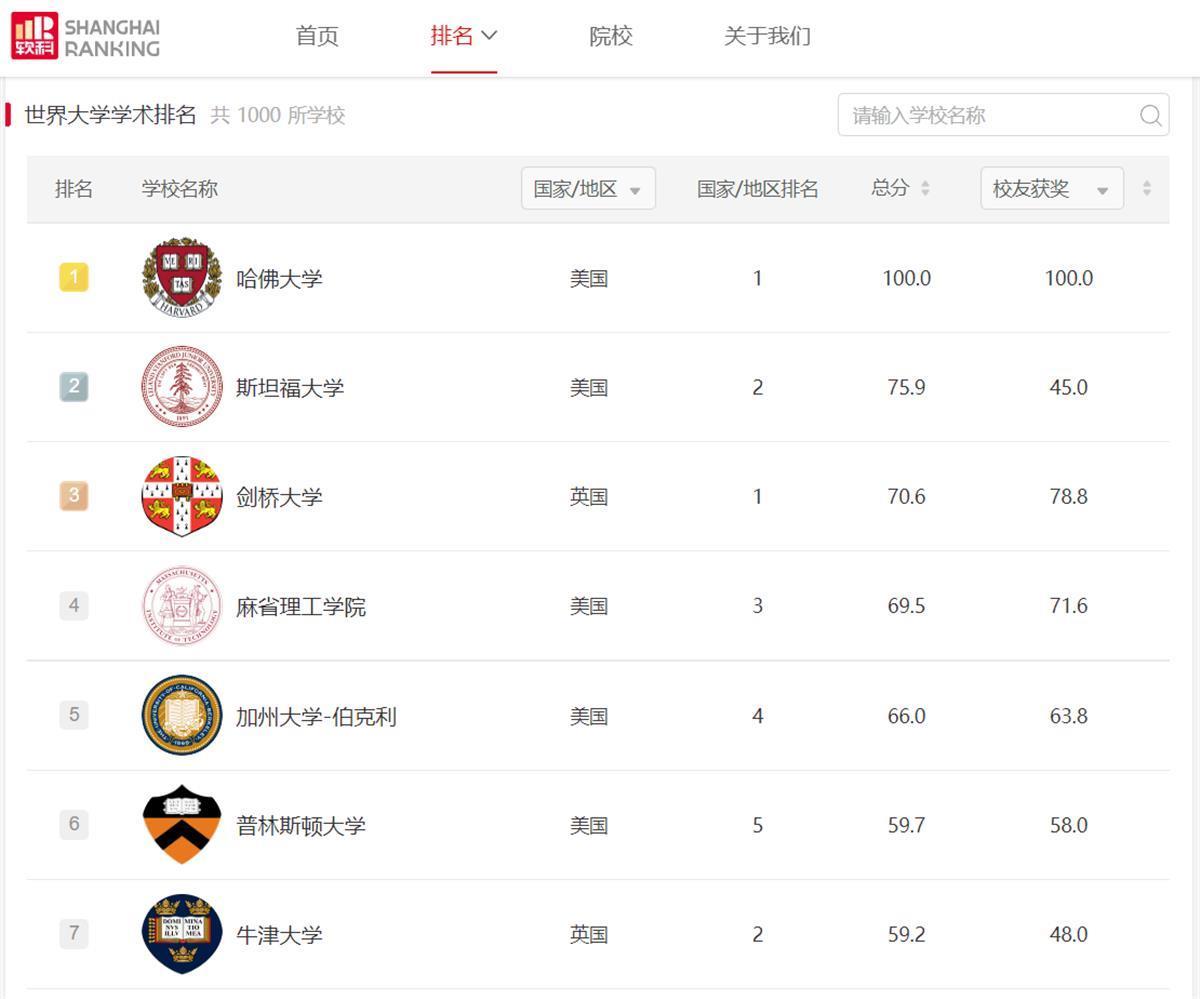Click the silver rank 2 badge
Viewport: 1200px width, 999px height.
click(74, 386)
